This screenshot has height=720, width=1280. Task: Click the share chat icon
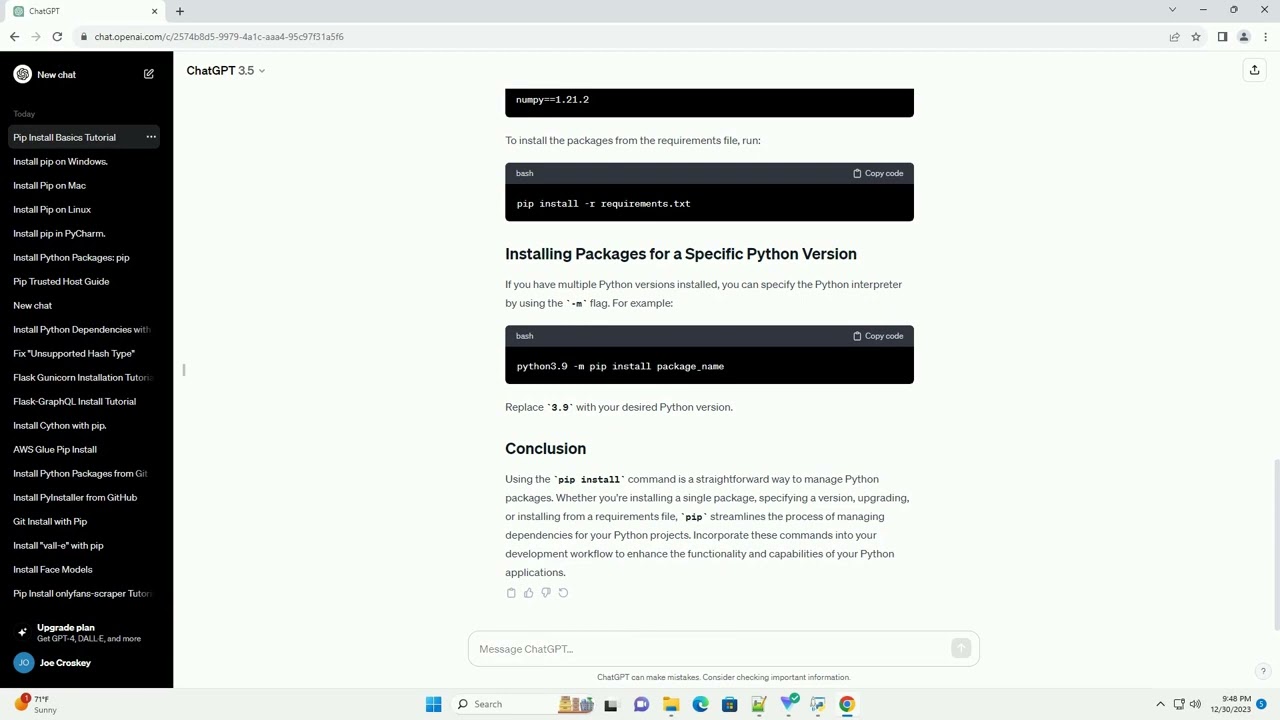(x=1254, y=70)
